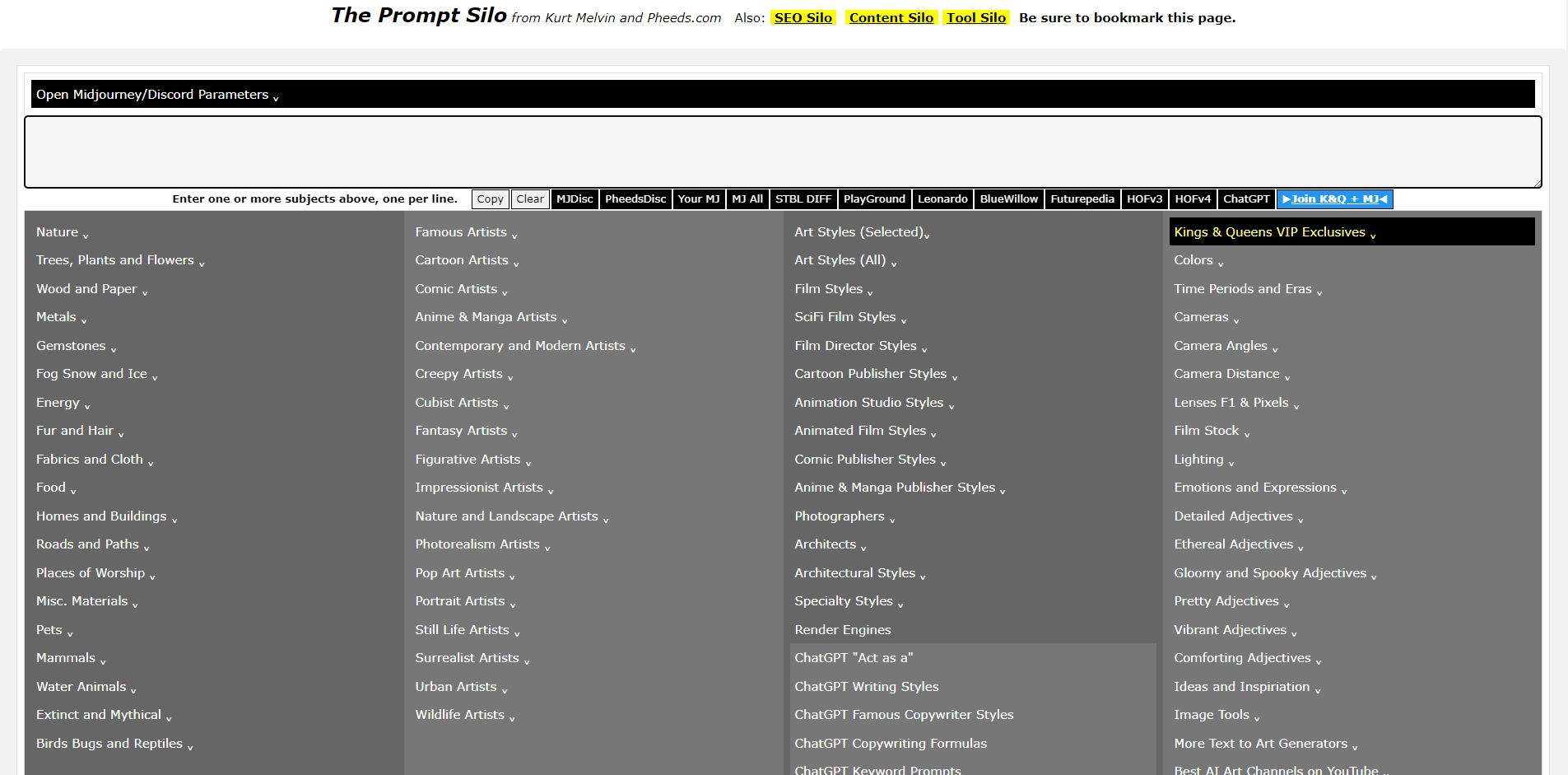Click the Join K&Q + MJ button

click(1333, 199)
